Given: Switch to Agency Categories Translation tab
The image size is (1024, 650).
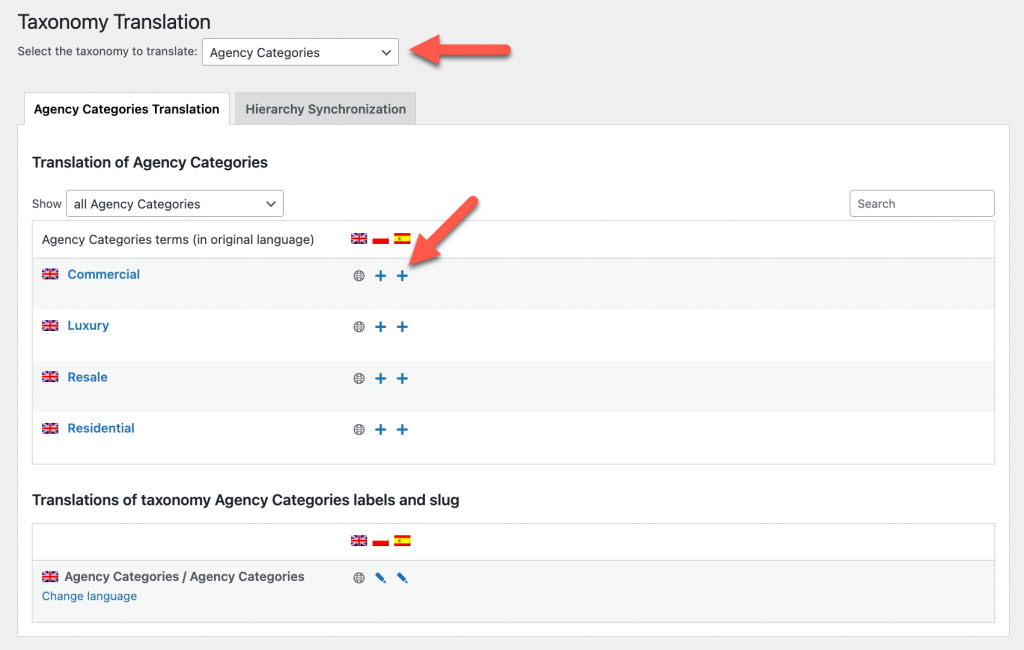Looking at the screenshot, I should coord(127,109).
